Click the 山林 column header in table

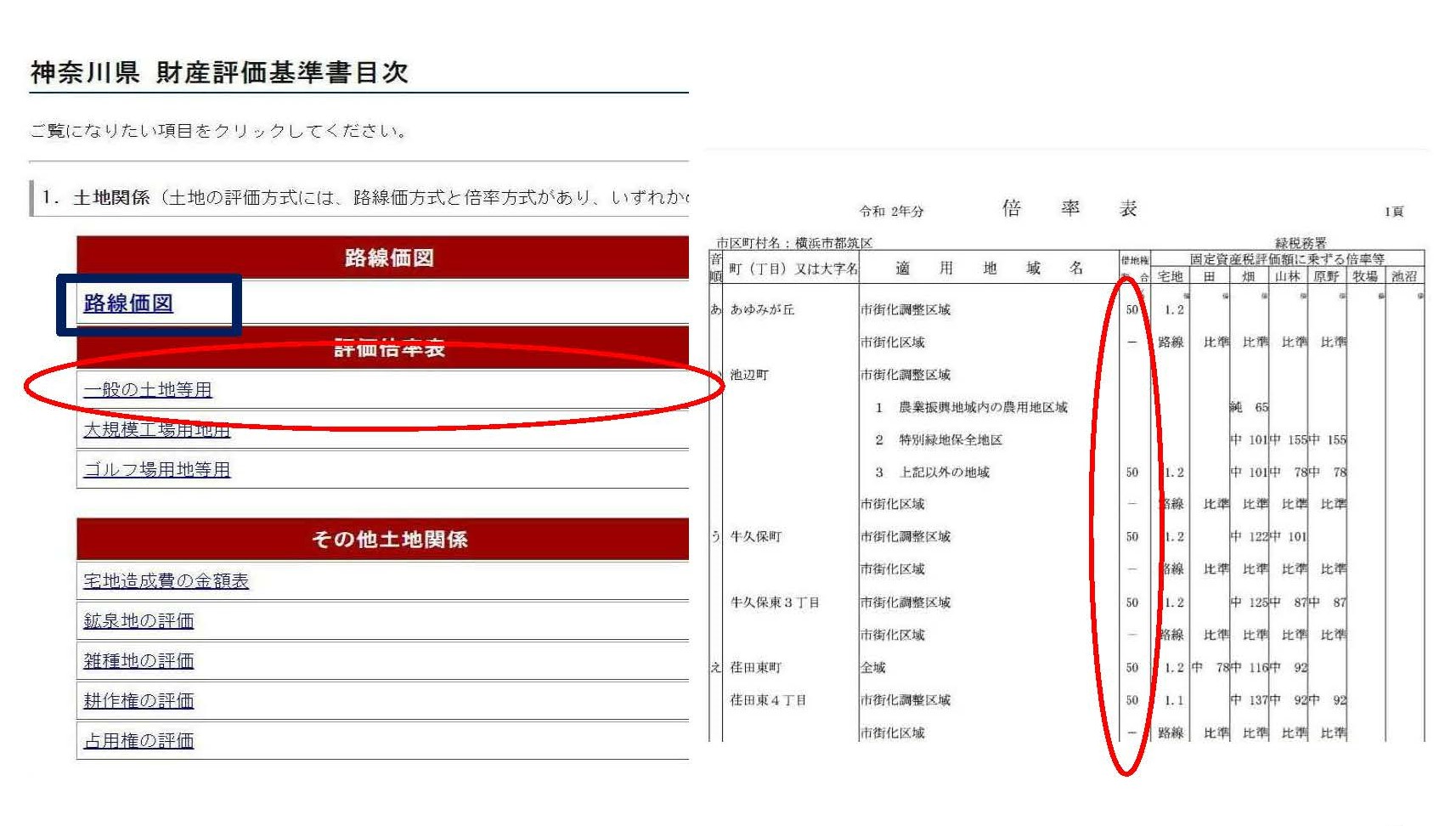pyautogui.click(x=1287, y=276)
